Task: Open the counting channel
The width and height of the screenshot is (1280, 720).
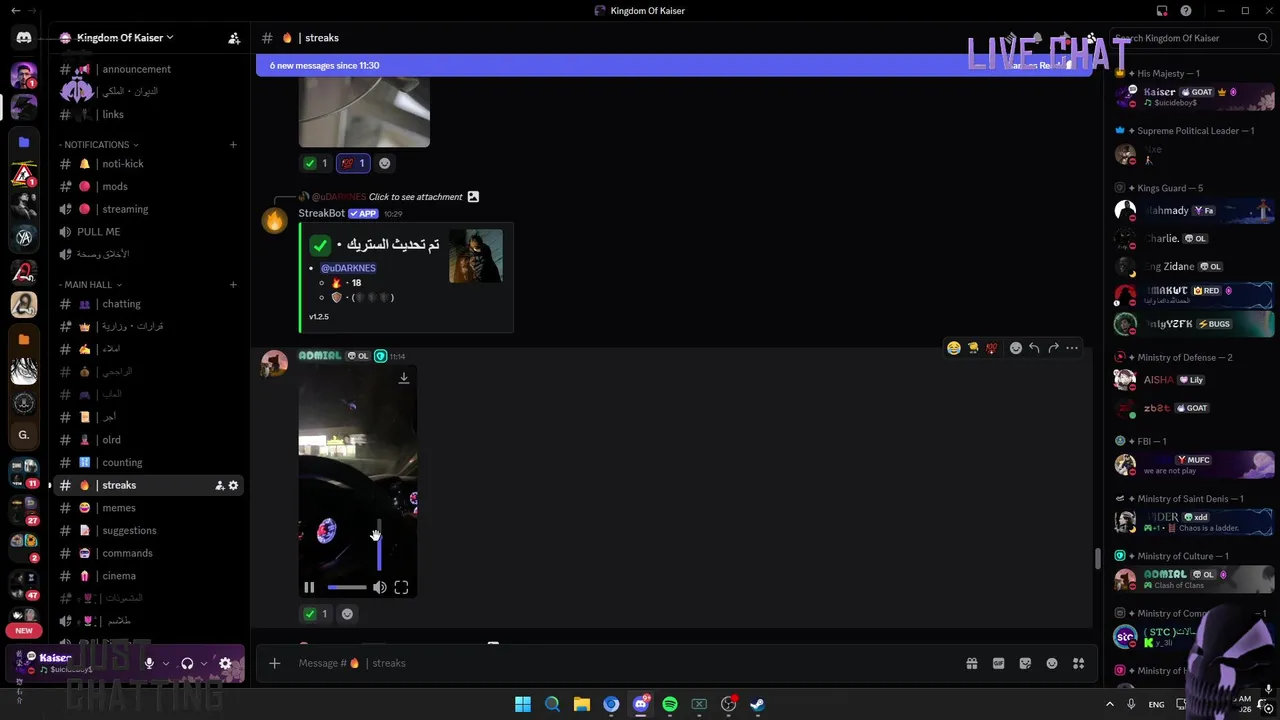Action: coord(147,463)
